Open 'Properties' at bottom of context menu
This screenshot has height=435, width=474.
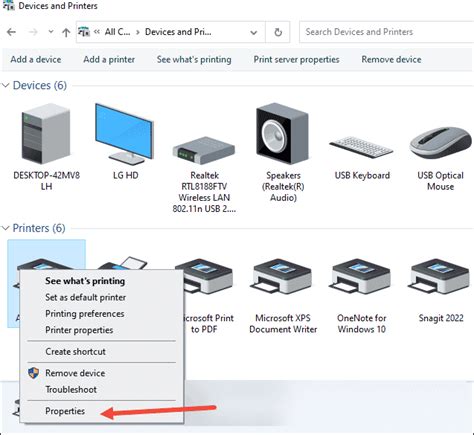(65, 411)
